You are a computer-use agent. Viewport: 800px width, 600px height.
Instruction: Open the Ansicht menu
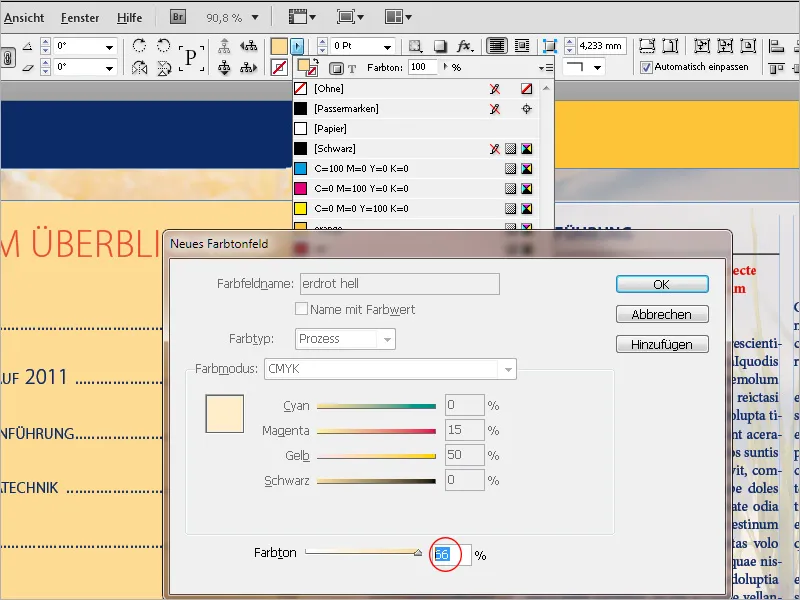(25, 17)
